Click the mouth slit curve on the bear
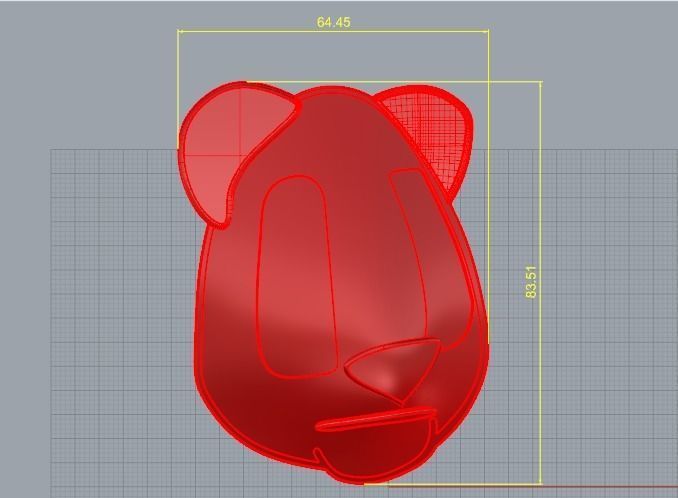The height and width of the screenshot is (498, 678). pos(376,419)
